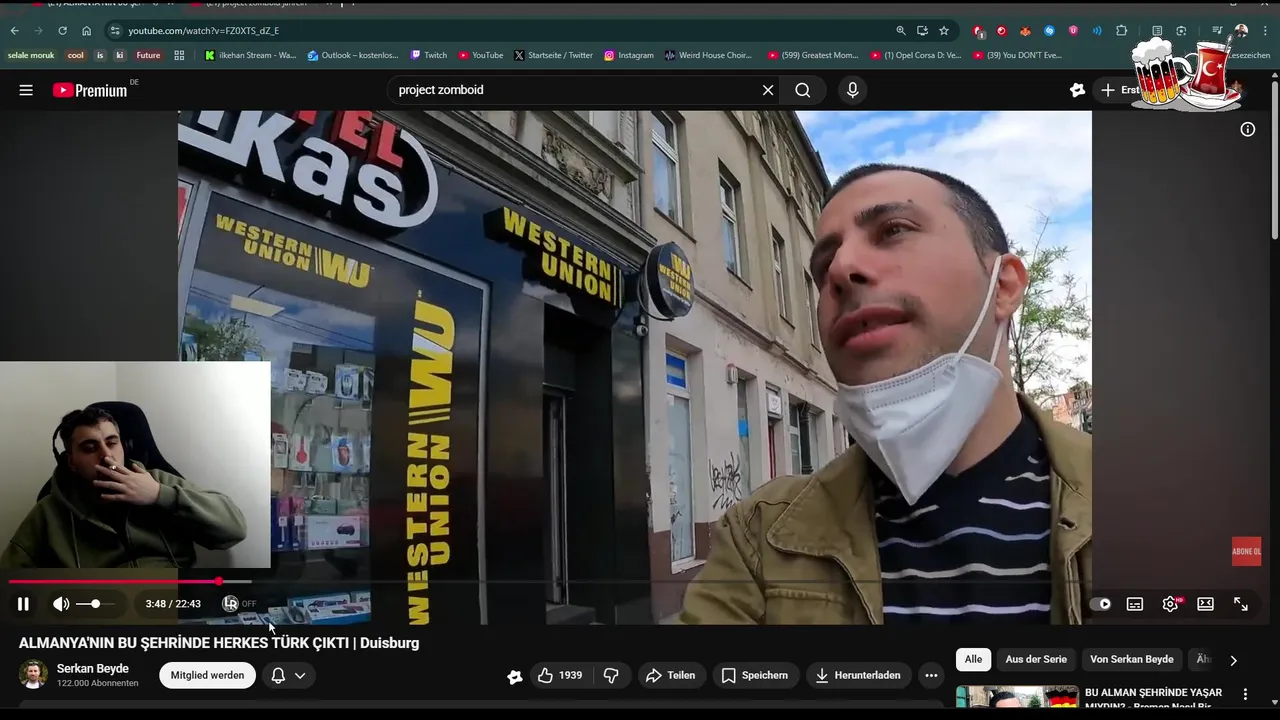Go back in browser
The width and height of the screenshot is (1280, 720).
(14, 31)
